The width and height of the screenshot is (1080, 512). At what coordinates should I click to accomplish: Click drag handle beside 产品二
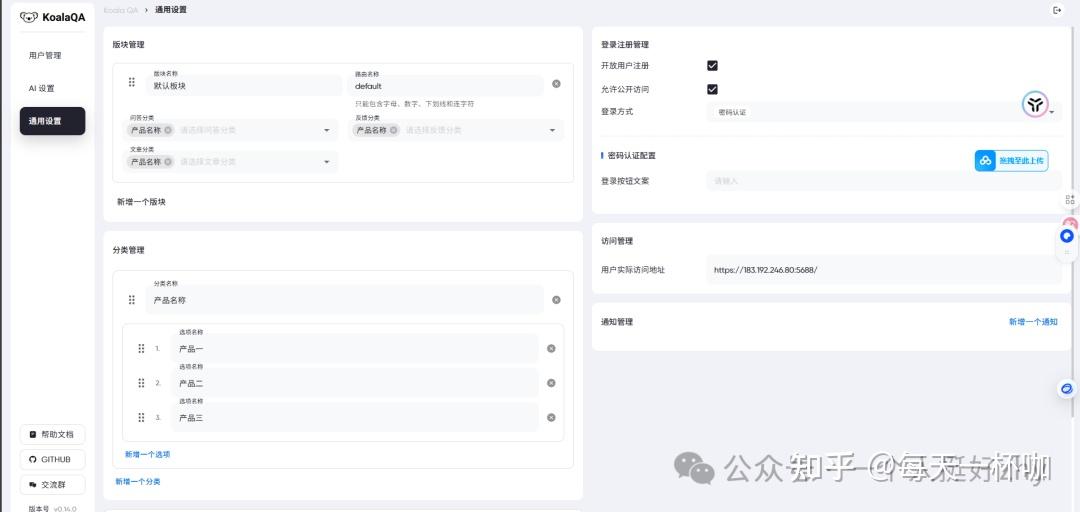(141, 383)
